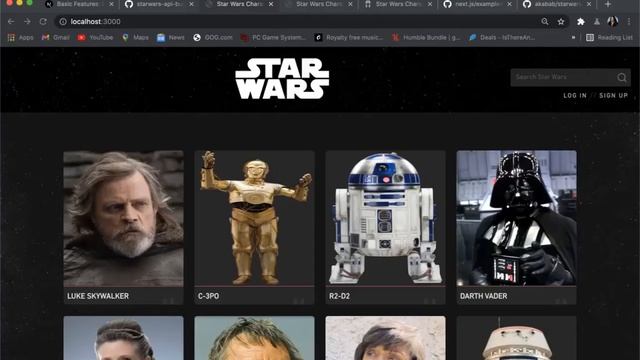
Task: Open the Luke Skywalker portrait
Action: pyautogui.click(x=124, y=218)
